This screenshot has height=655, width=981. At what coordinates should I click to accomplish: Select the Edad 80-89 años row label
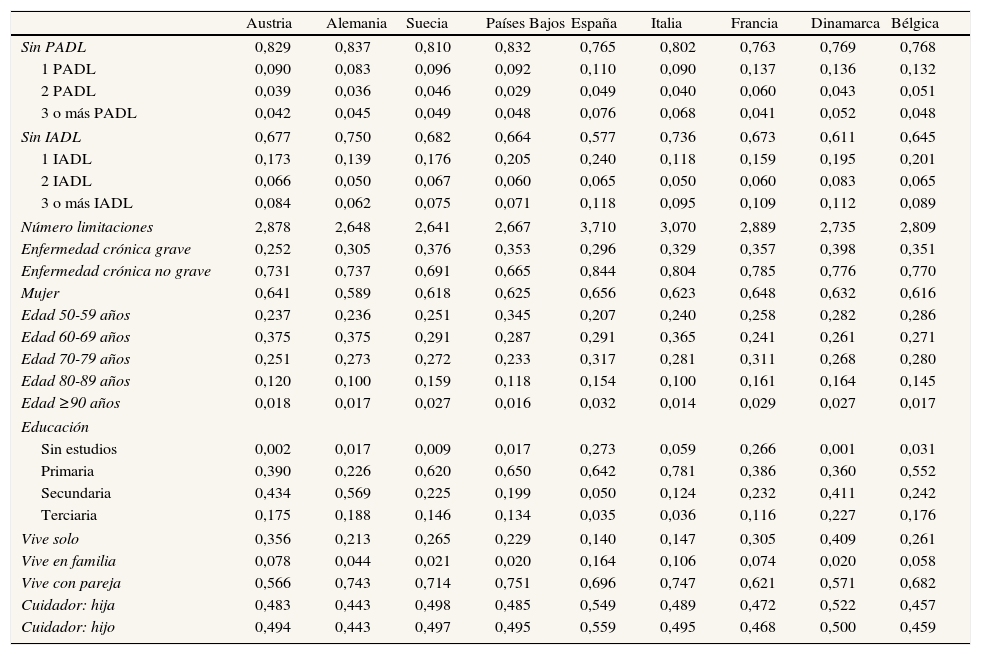click(x=76, y=381)
